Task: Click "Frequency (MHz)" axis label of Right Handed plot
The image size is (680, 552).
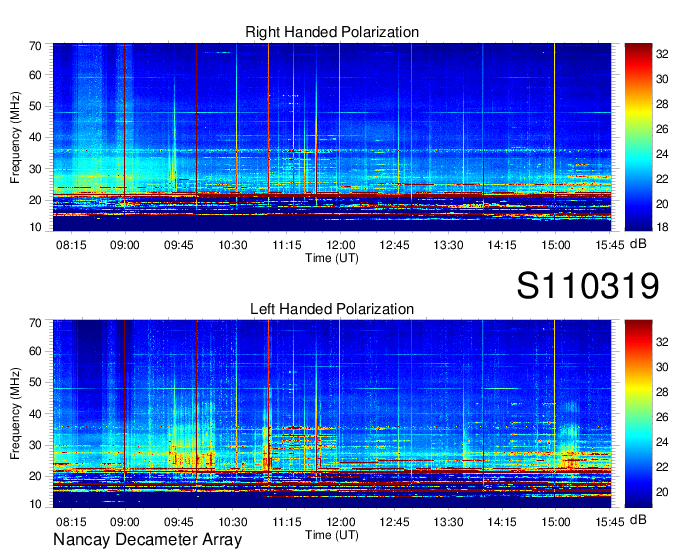Action: 15,137
